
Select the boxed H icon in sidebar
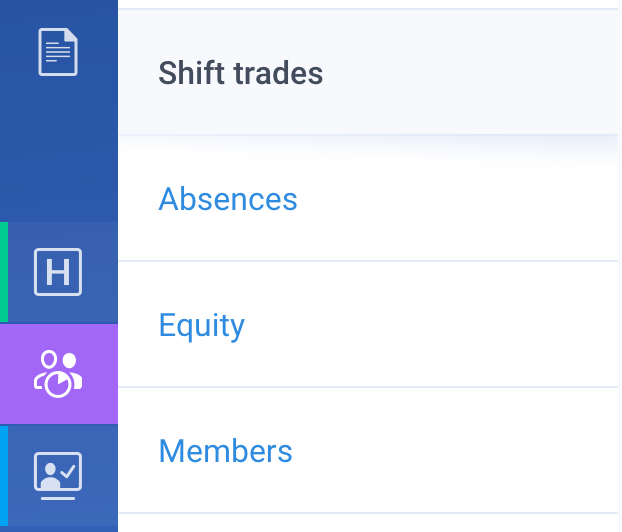click(58, 272)
